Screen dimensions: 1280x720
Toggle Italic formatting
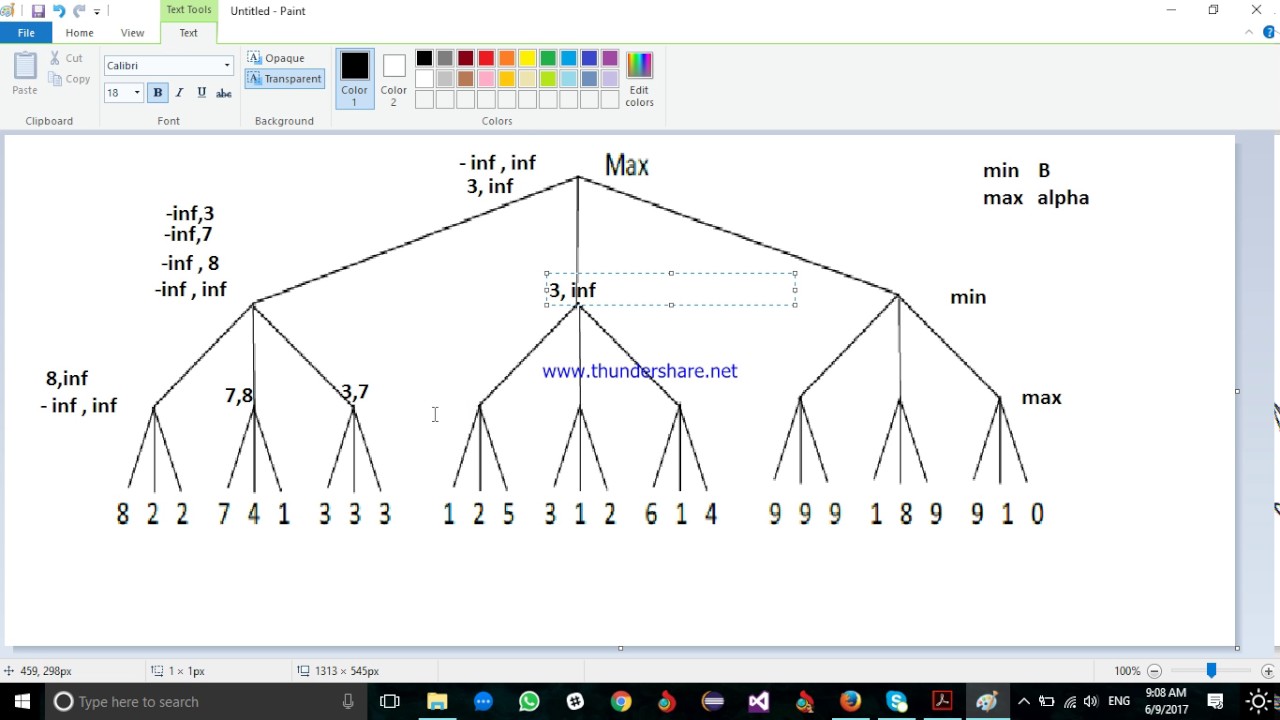[179, 93]
